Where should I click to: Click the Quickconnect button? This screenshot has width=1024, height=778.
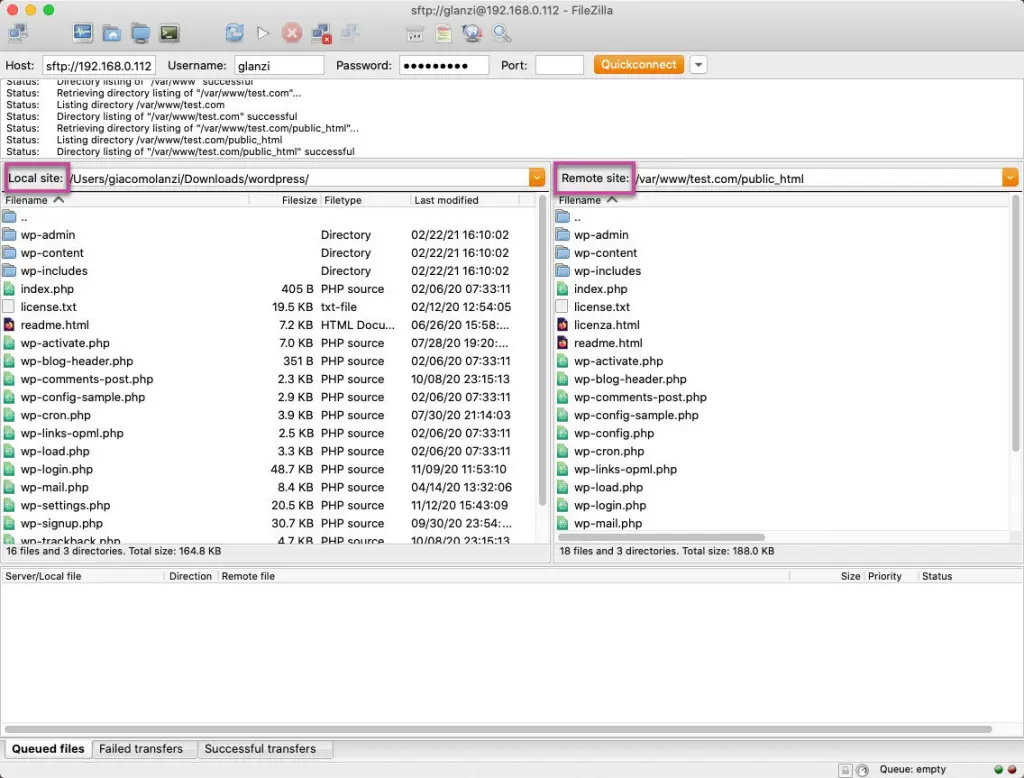pyautogui.click(x=639, y=65)
